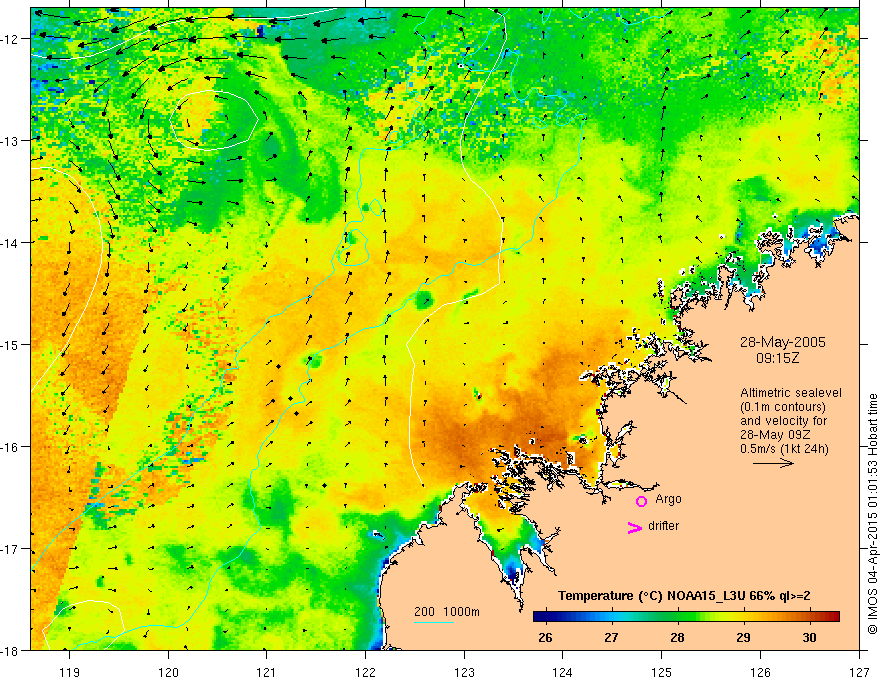Click the 127 longitude axis label
The image size is (880, 680).
tap(859, 672)
